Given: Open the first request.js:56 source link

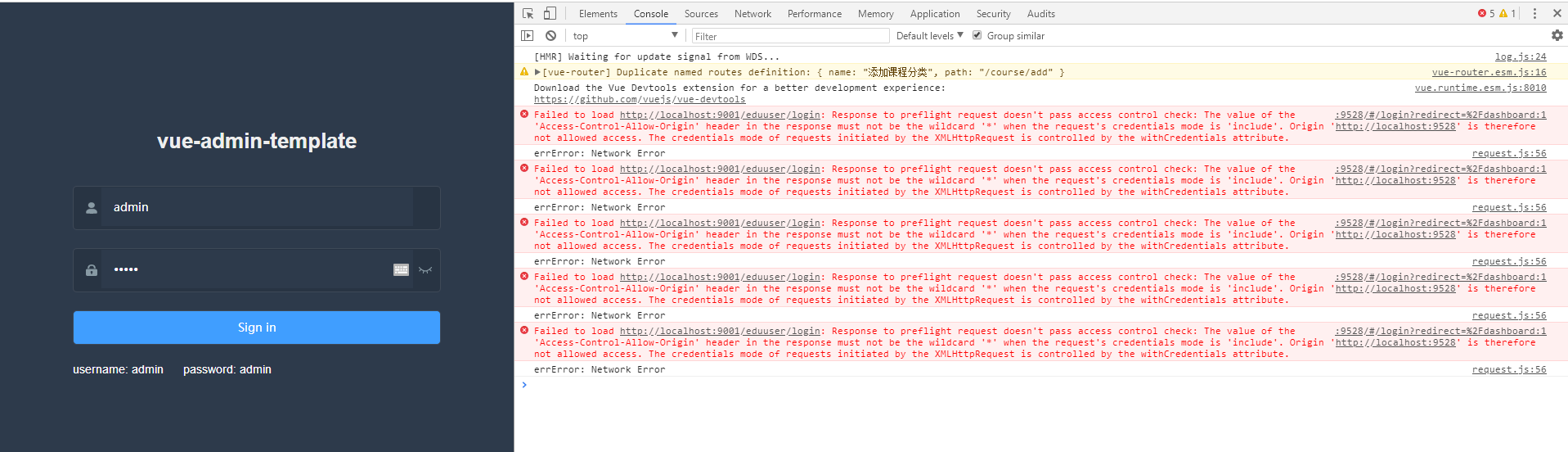Looking at the screenshot, I should click(x=1509, y=153).
